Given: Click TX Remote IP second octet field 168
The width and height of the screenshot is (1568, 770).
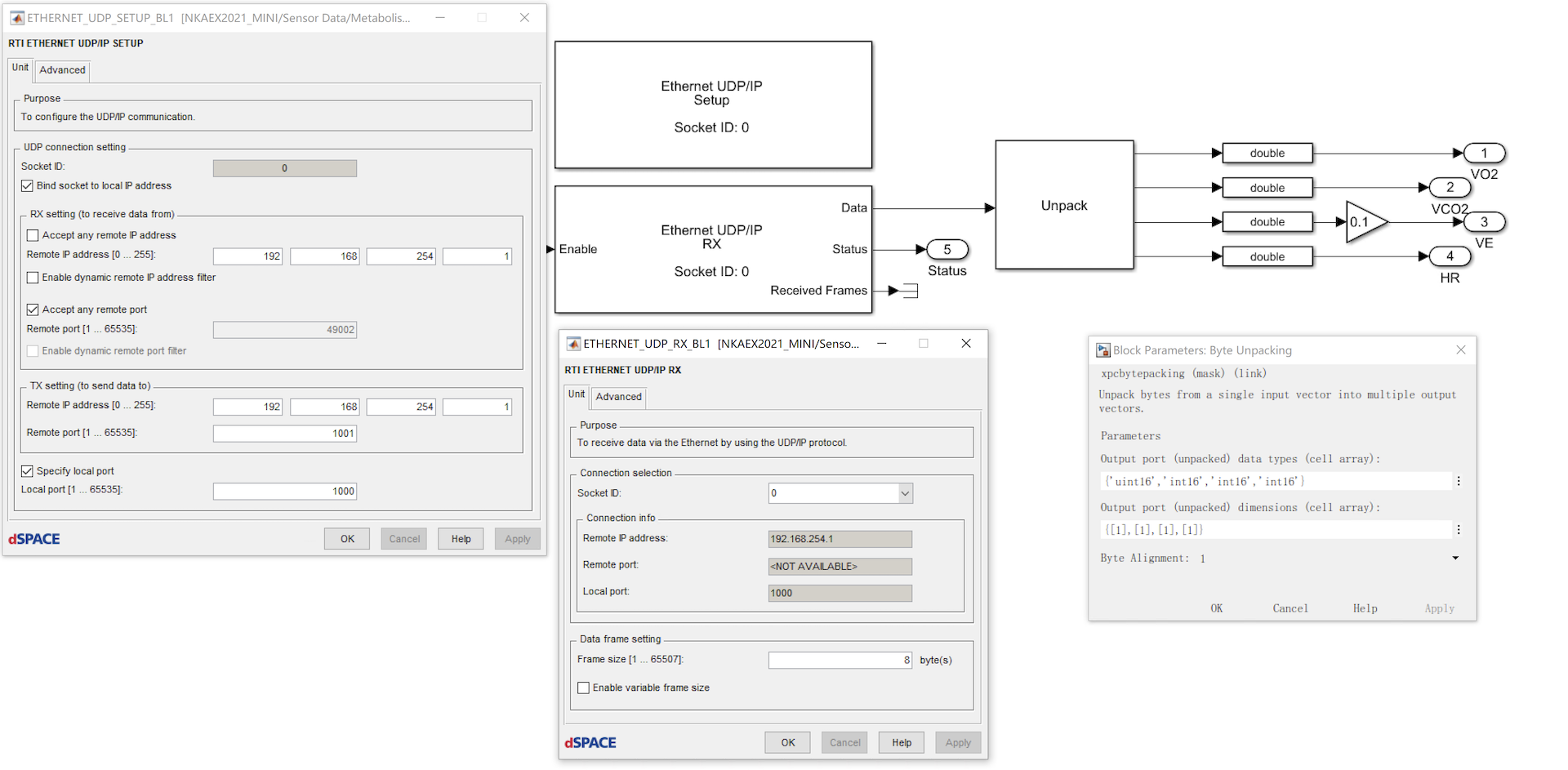Looking at the screenshot, I should [325, 407].
